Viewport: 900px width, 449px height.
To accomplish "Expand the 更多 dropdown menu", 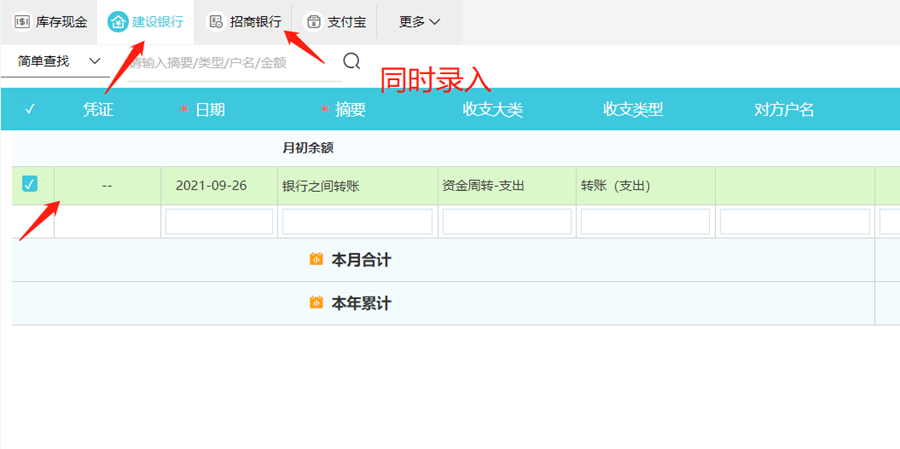I will [420, 21].
